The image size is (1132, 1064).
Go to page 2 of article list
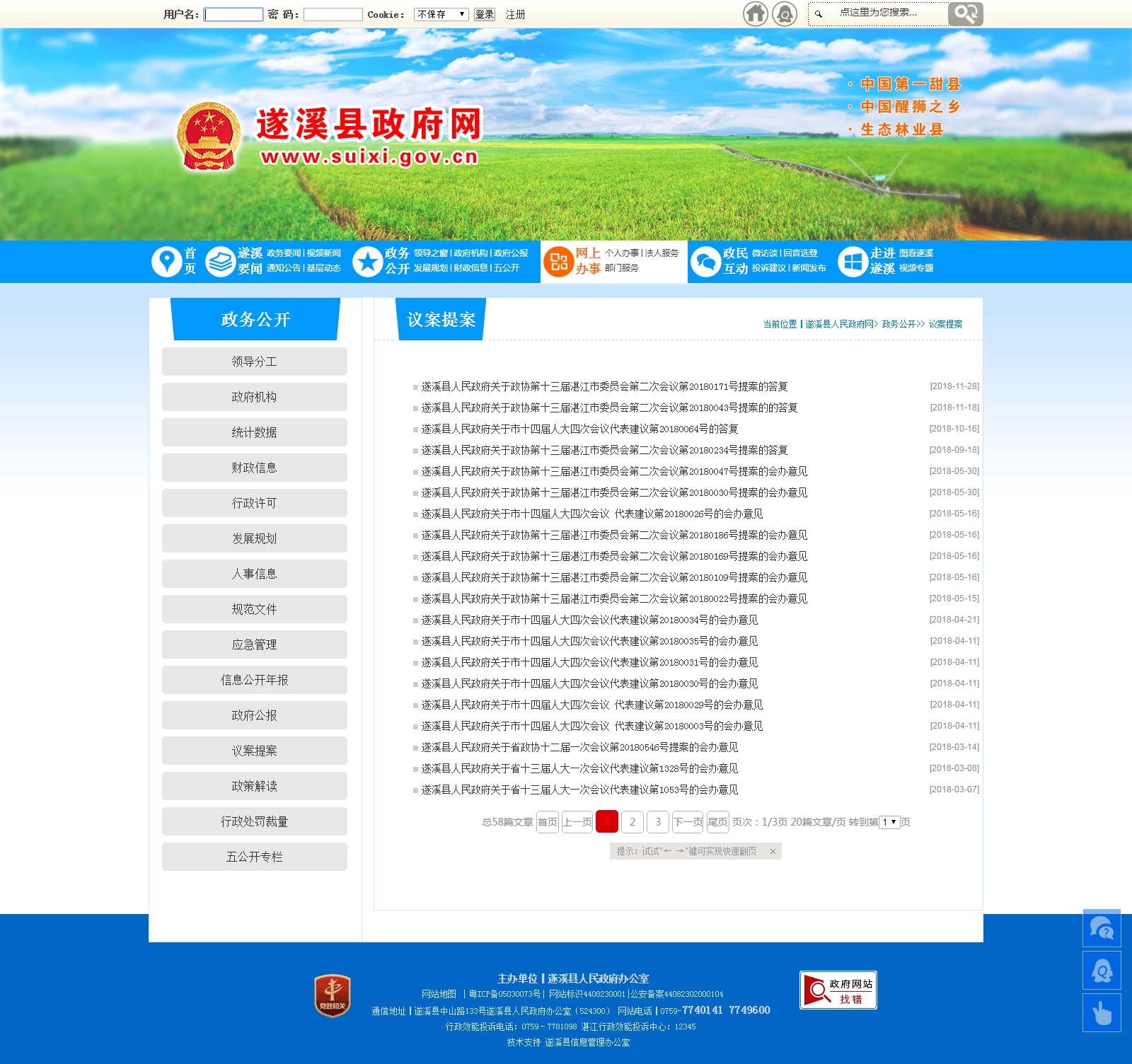(633, 821)
